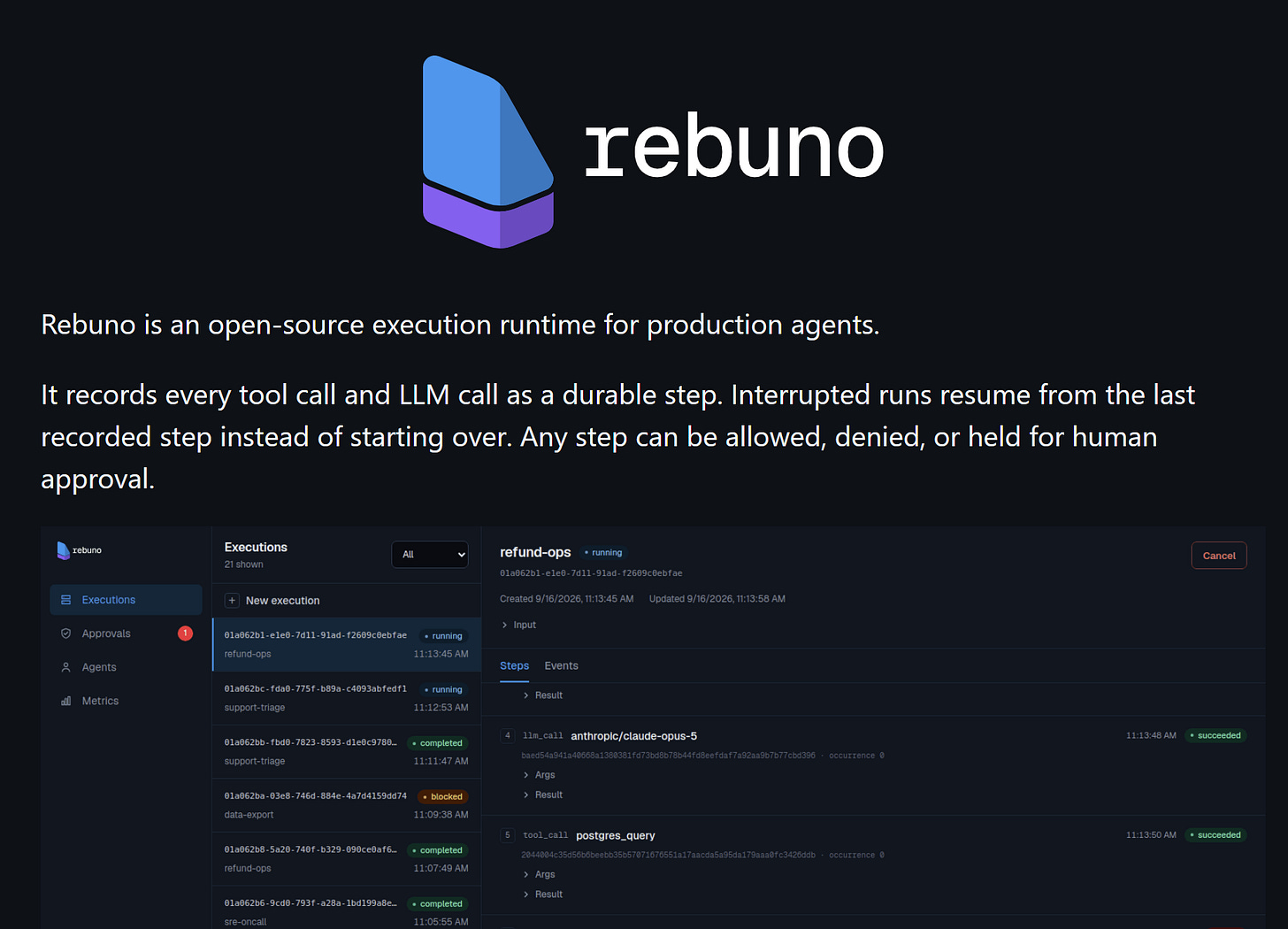Select execution 01a062b8-5a20-740f-b329-090ce0af6…
The width and height of the screenshot is (1288, 929).
click(x=347, y=858)
